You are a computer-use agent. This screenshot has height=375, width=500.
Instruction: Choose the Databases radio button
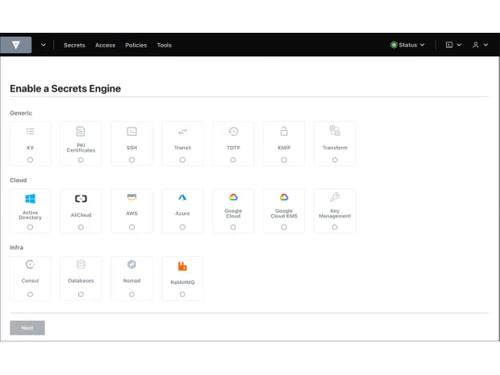[x=81, y=294]
